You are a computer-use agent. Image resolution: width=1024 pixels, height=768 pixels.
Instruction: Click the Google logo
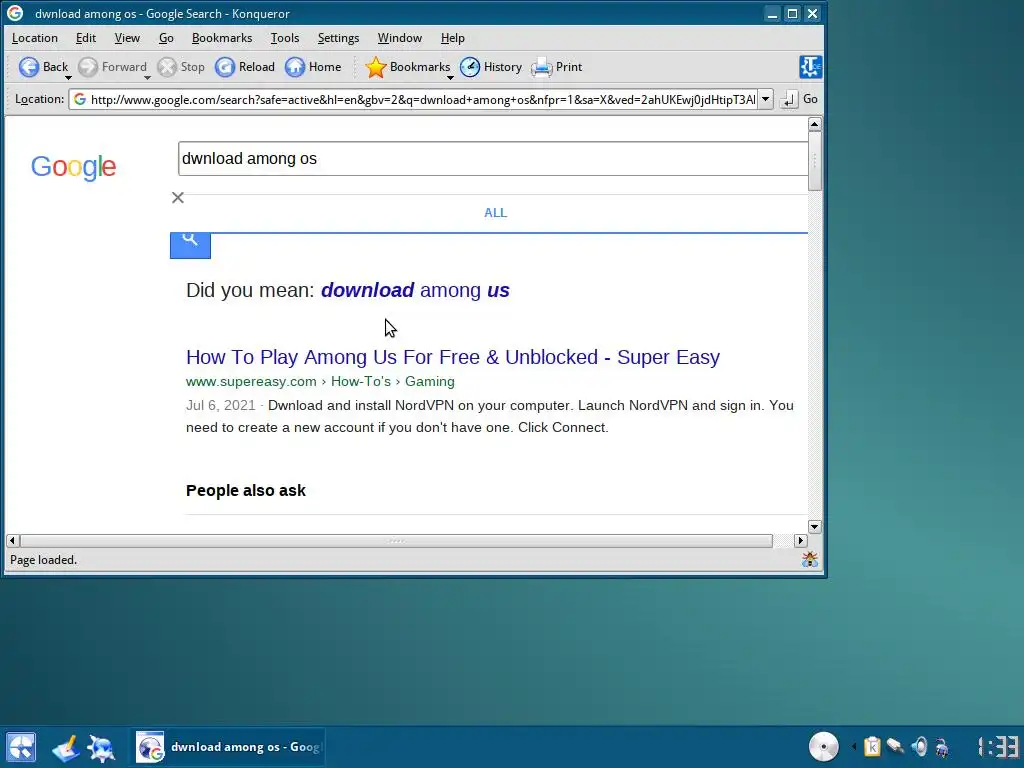pos(73,167)
